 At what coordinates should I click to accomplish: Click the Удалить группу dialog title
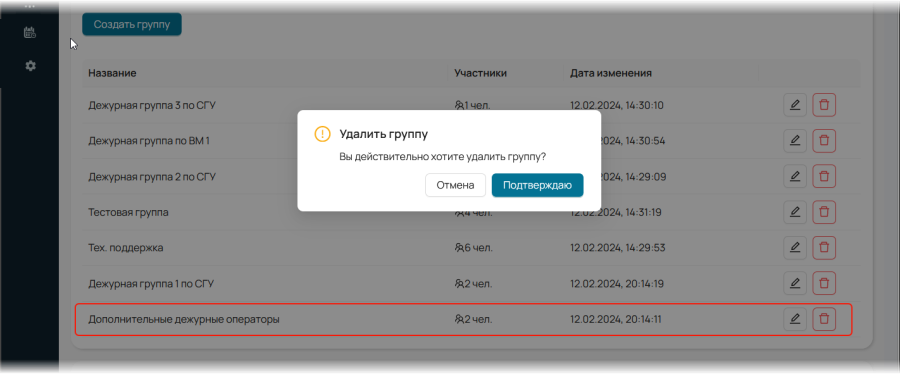click(x=383, y=134)
